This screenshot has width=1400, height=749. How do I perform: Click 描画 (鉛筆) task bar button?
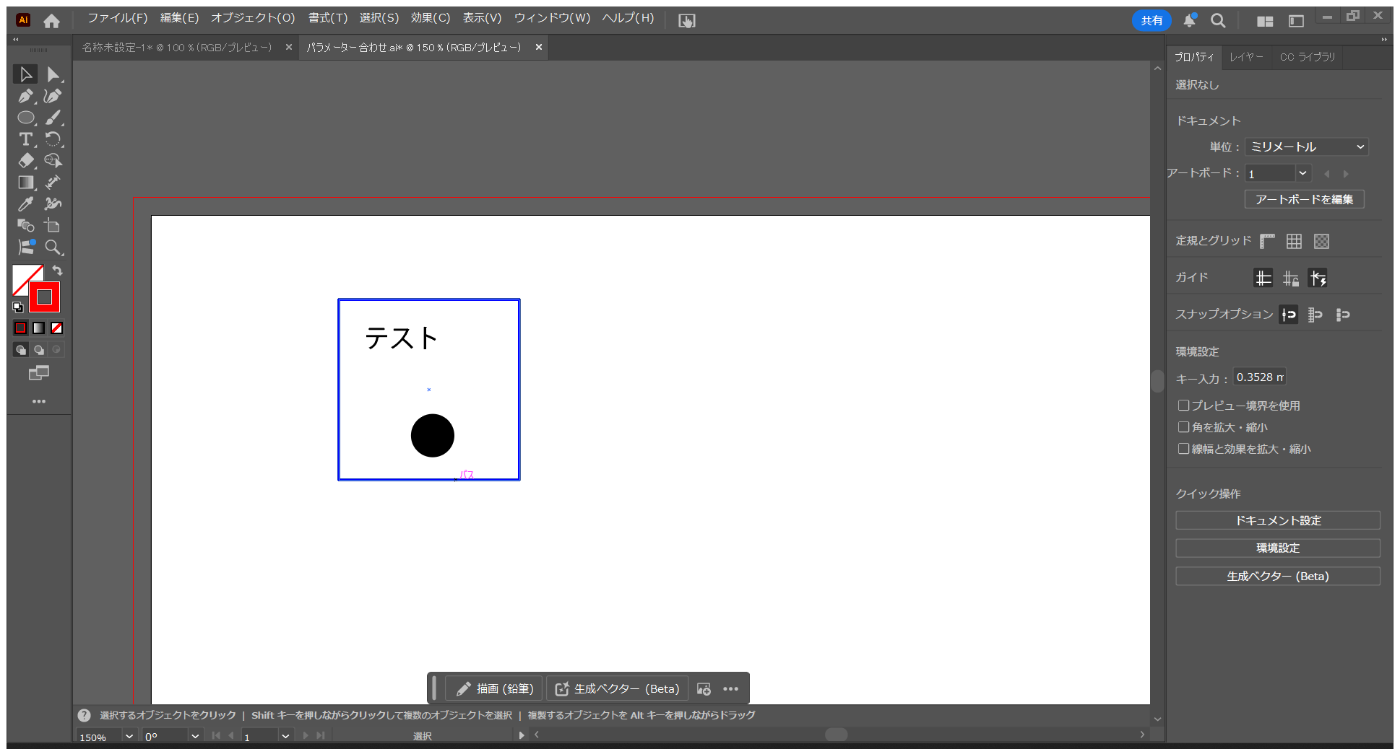(x=493, y=688)
